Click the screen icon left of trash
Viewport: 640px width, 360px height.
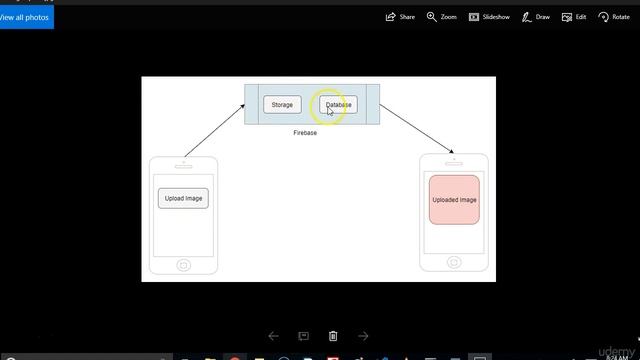[303, 336]
